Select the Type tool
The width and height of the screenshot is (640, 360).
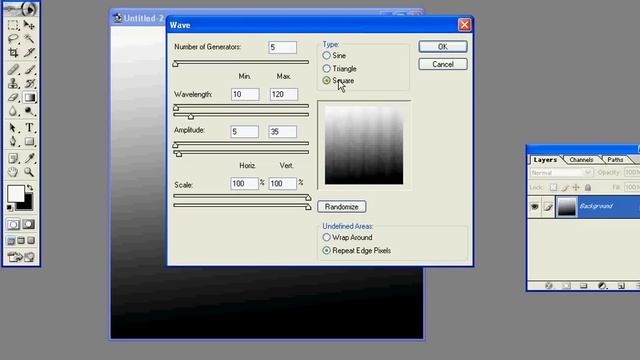point(29,128)
